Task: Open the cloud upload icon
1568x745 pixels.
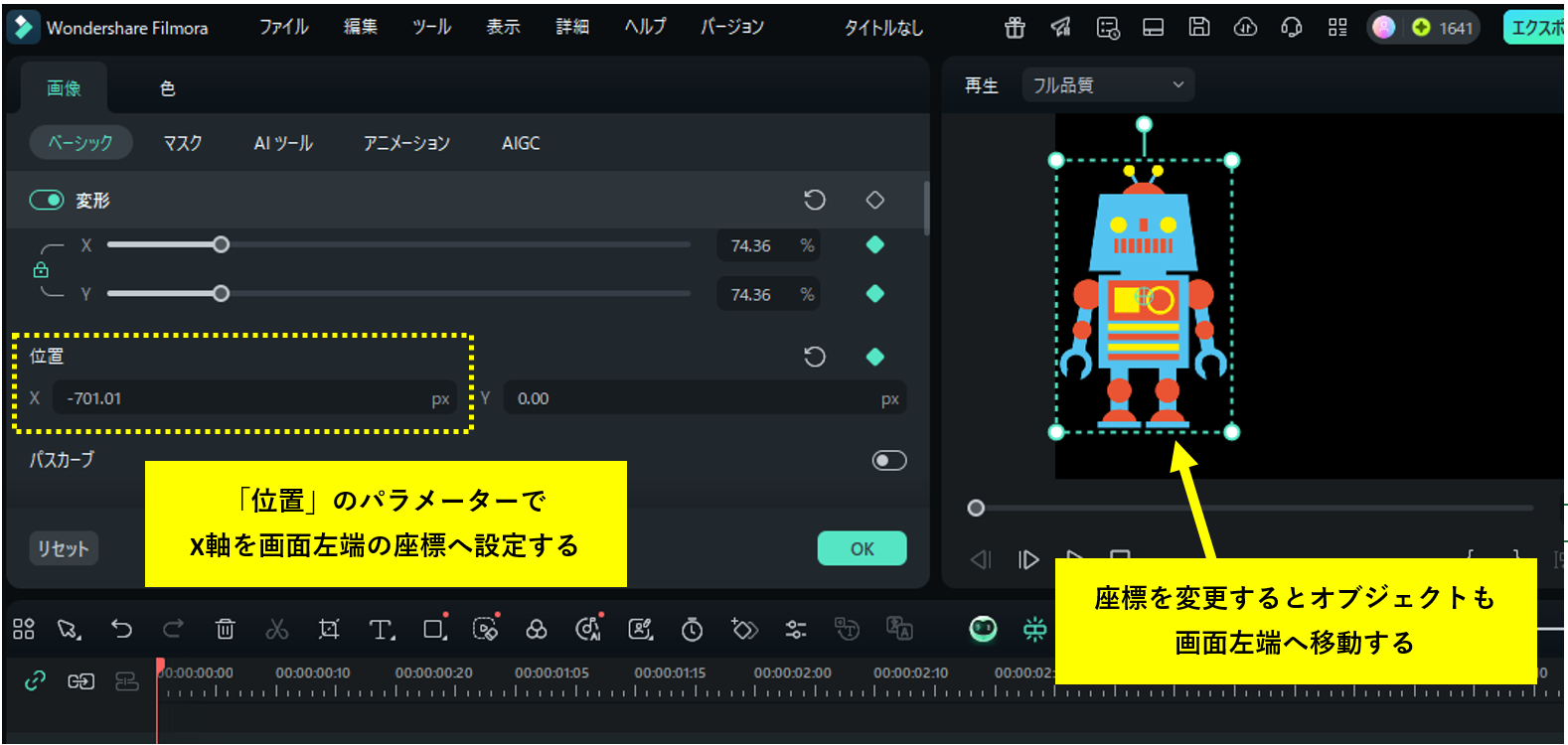Action: coord(1245,28)
